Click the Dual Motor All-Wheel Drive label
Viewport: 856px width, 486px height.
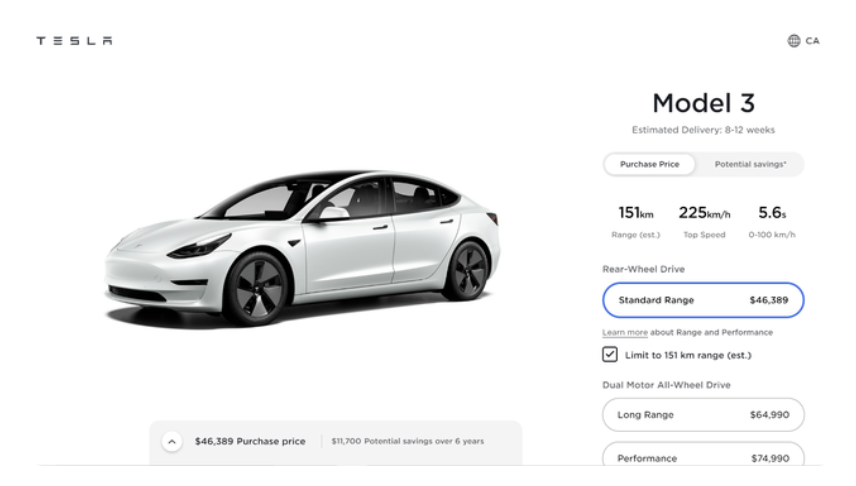coord(666,385)
